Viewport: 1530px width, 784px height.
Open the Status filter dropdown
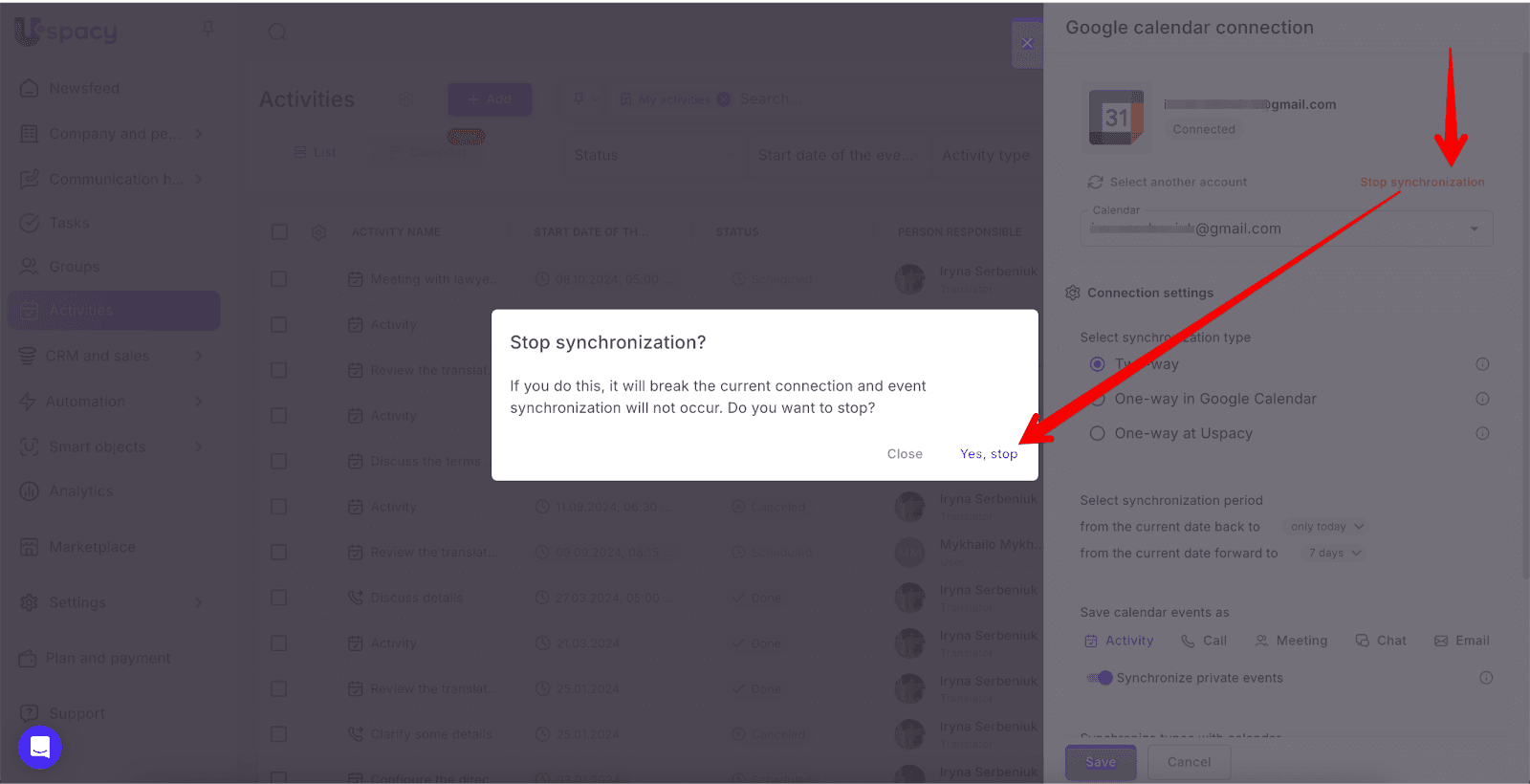(x=654, y=155)
